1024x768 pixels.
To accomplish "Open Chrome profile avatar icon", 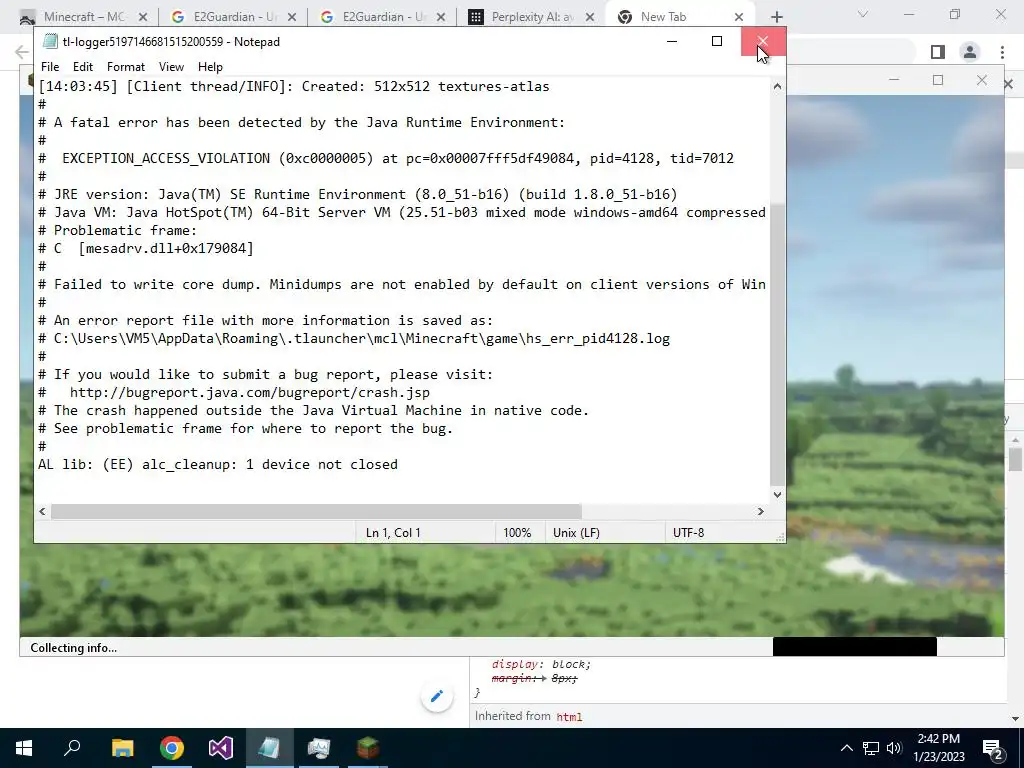I will point(970,52).
